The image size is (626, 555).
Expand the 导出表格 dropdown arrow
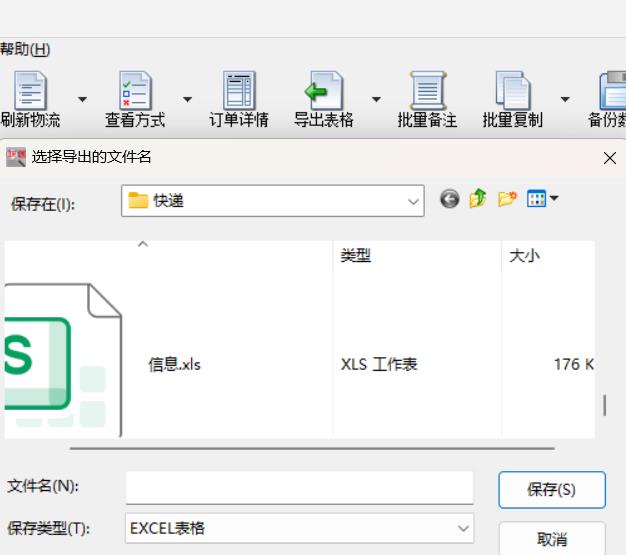pos(376,99)
